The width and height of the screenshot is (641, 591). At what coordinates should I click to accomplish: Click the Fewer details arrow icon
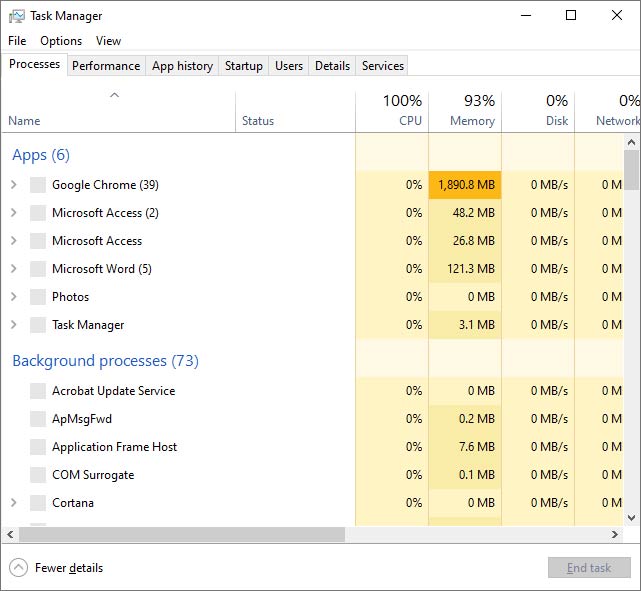click(x=18, y=568)
